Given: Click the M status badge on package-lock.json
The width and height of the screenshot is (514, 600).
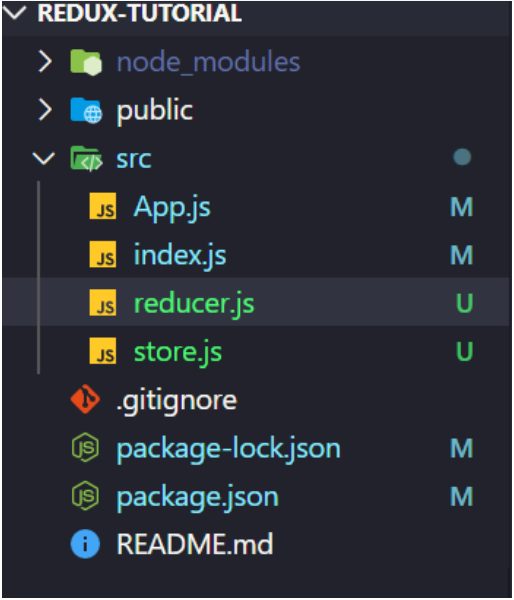Looking at the screenshot, I should click(462, 448).
